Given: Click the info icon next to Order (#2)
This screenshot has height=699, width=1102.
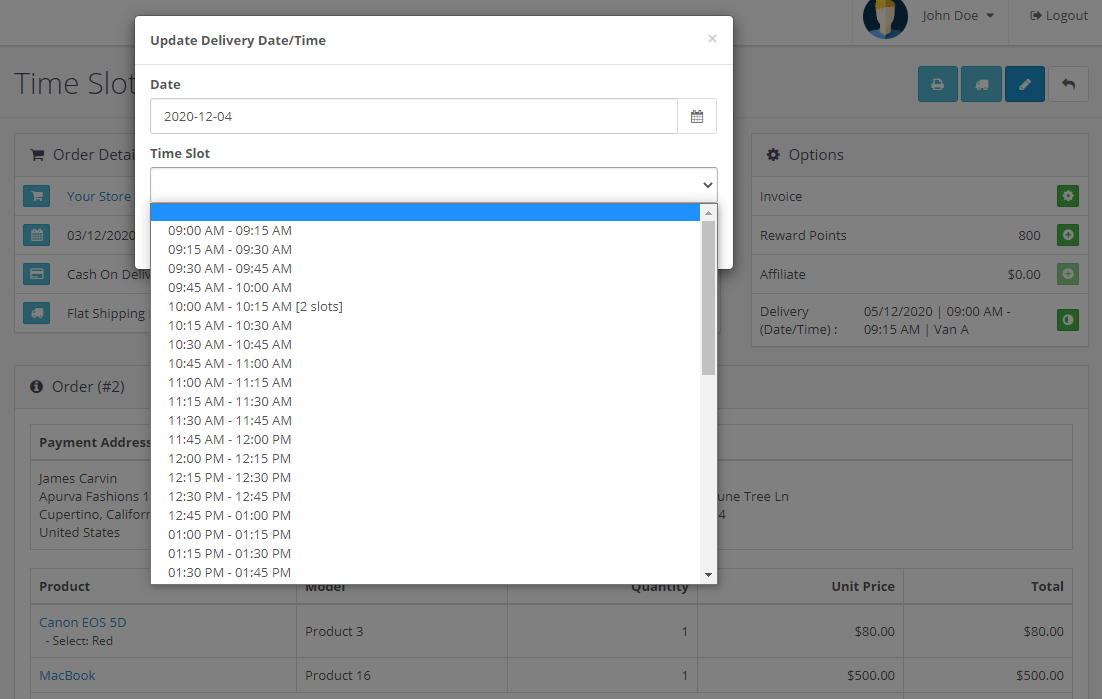Looking at the screenshot, I should coord(37,386).
